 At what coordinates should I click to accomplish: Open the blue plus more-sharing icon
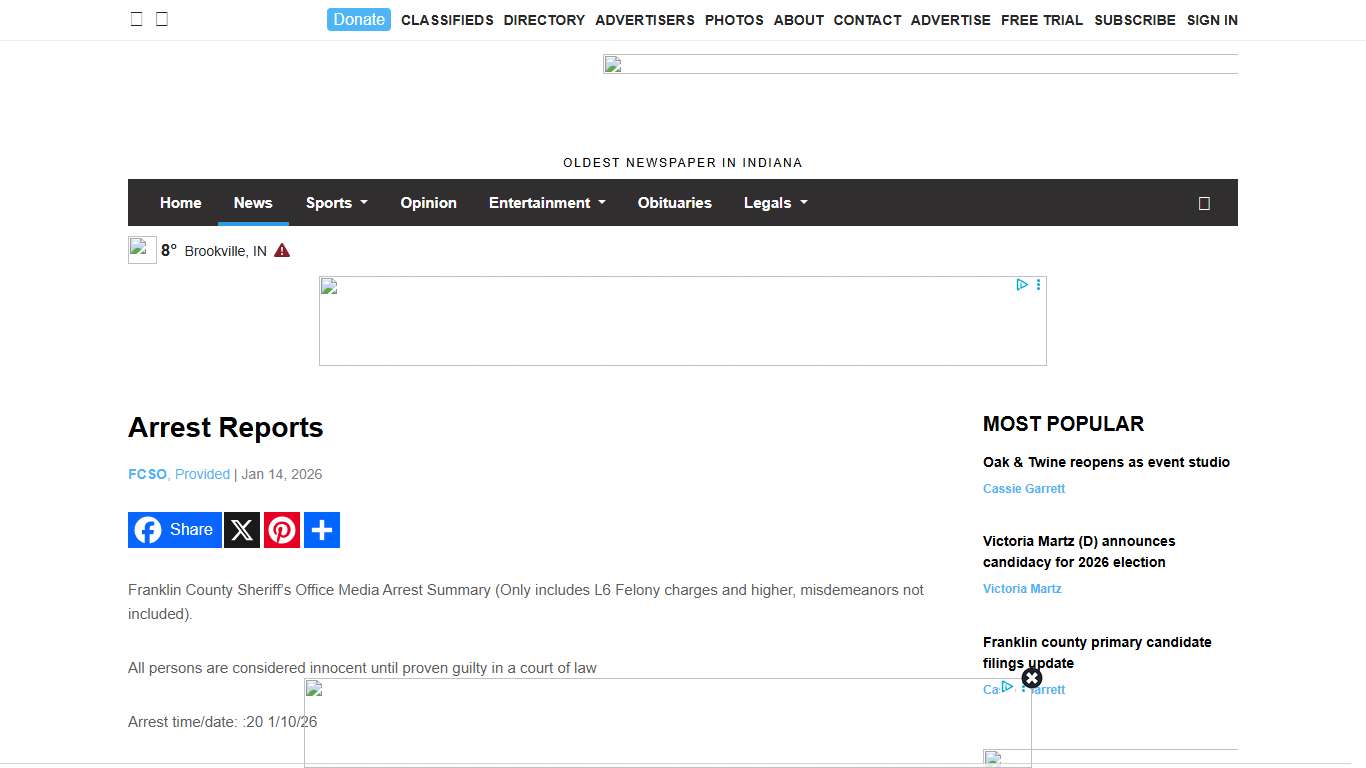322,530
